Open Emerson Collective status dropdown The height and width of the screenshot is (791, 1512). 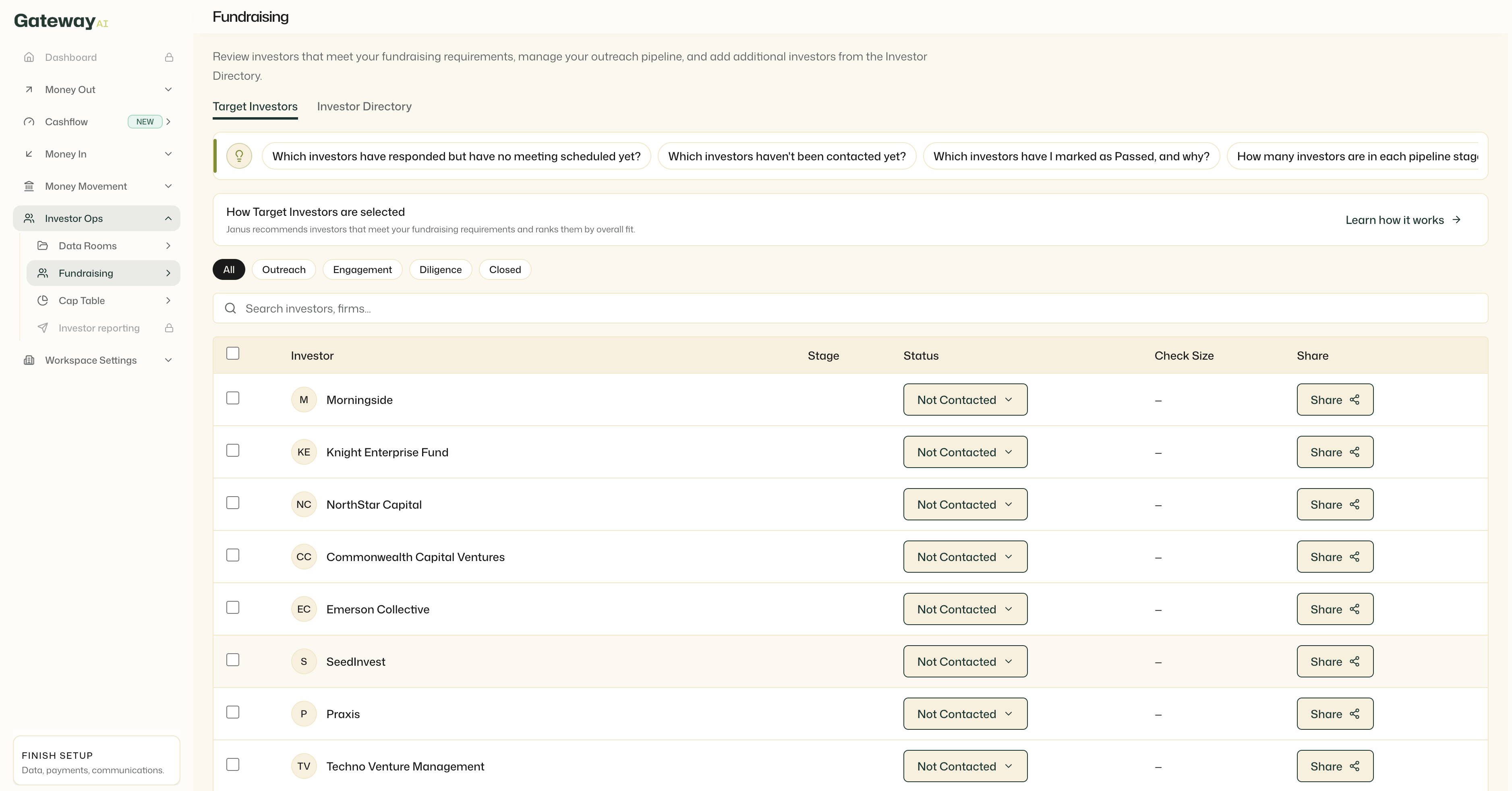[x=965, y=609]
